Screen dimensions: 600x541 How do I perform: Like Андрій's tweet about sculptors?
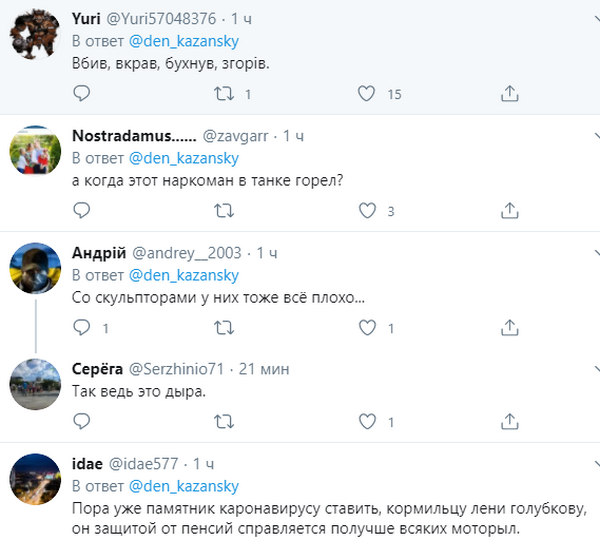click(x=367, y=328)
